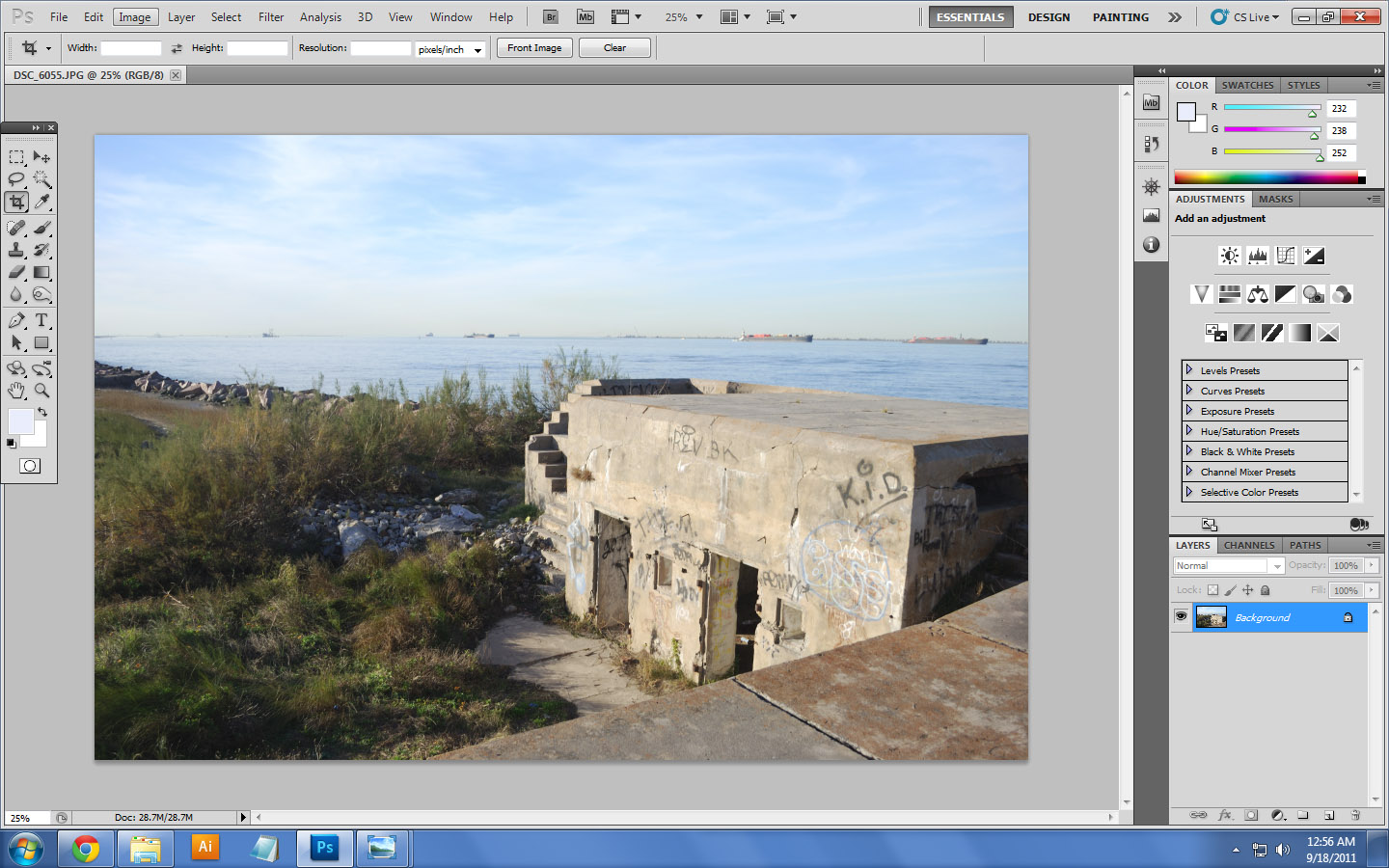Select the Clone Stamp tool

[16, 250]
